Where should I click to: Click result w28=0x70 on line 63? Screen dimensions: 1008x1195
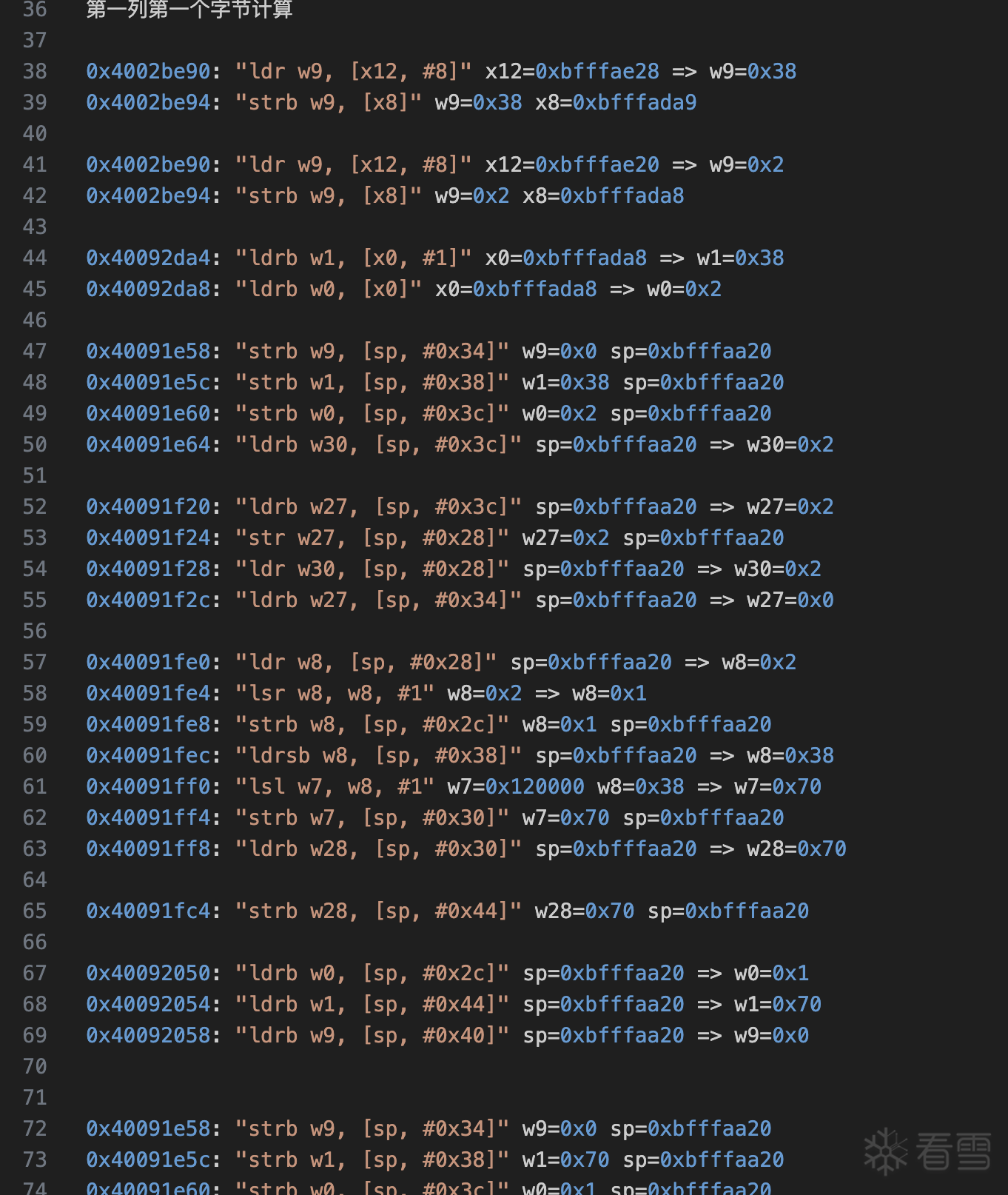pyautogui.click(x=796, y=848)
